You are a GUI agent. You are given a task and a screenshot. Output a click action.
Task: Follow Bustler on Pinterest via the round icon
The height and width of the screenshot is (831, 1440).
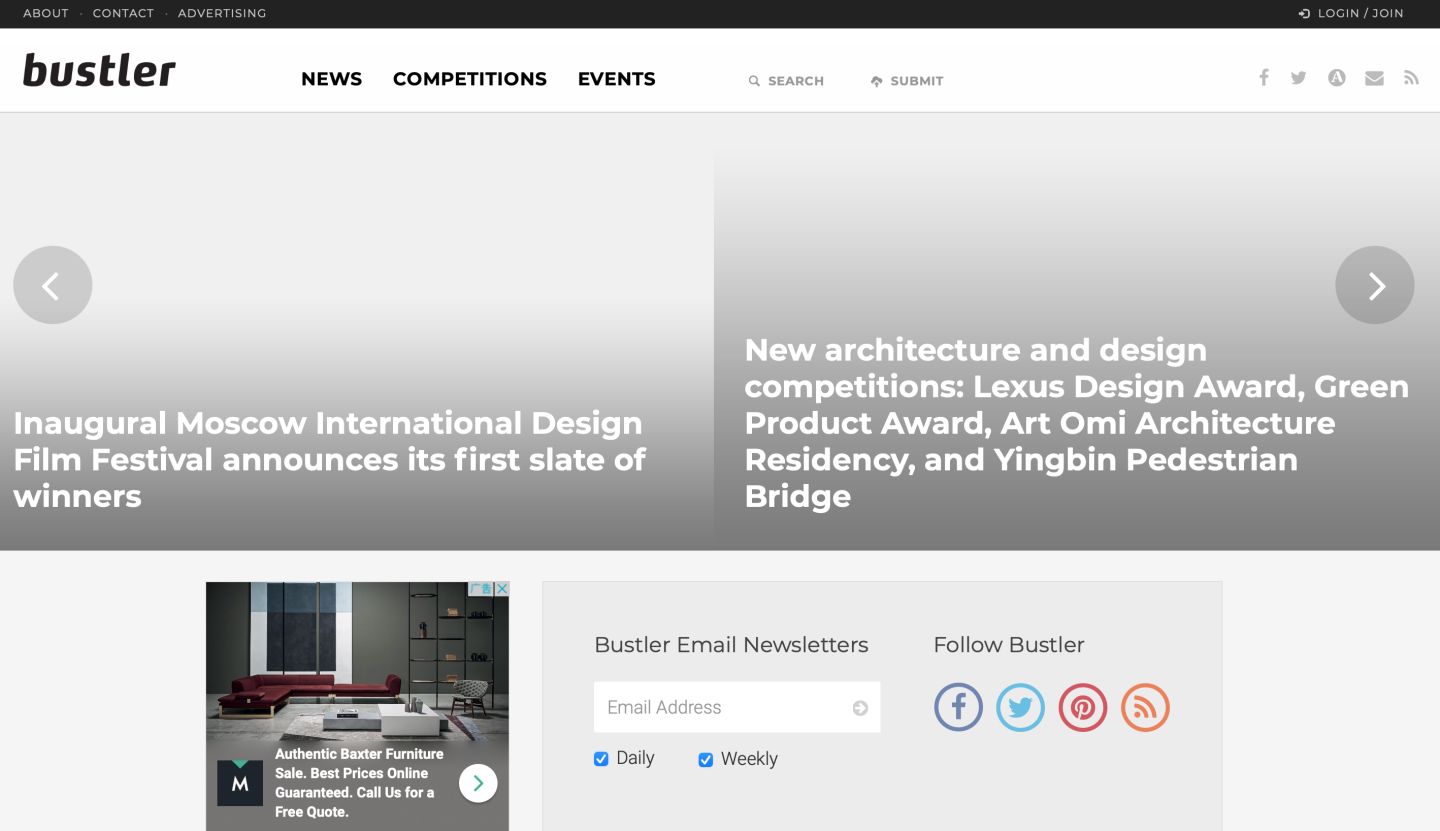click(1083, 708)
